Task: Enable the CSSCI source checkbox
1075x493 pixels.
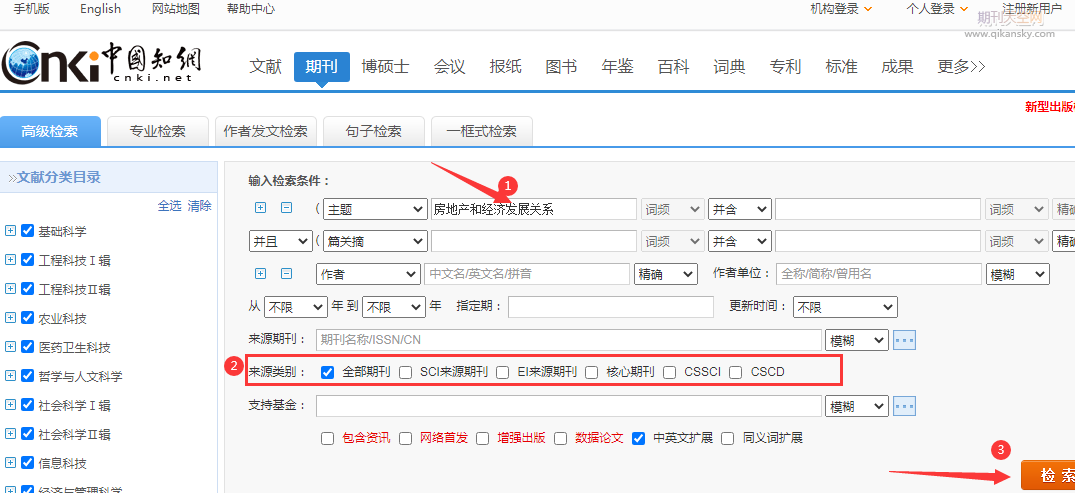Action: point(669,372)
